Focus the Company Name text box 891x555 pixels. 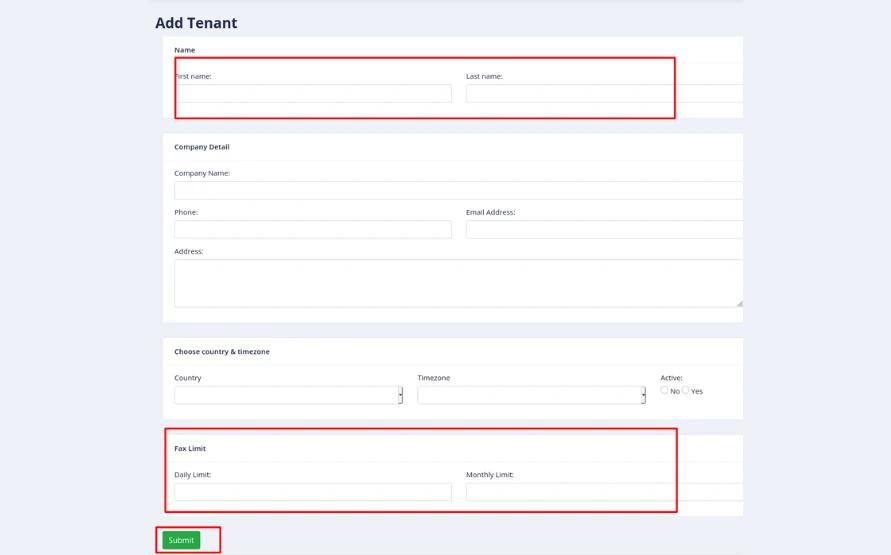(458, 190)
